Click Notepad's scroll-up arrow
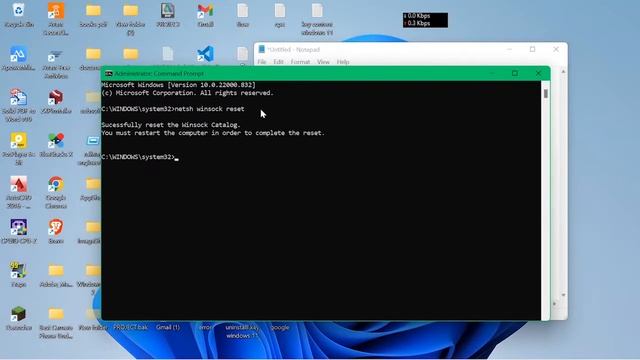Image resolution: width=640 pixels, height=360 pixels. point(563,72)
